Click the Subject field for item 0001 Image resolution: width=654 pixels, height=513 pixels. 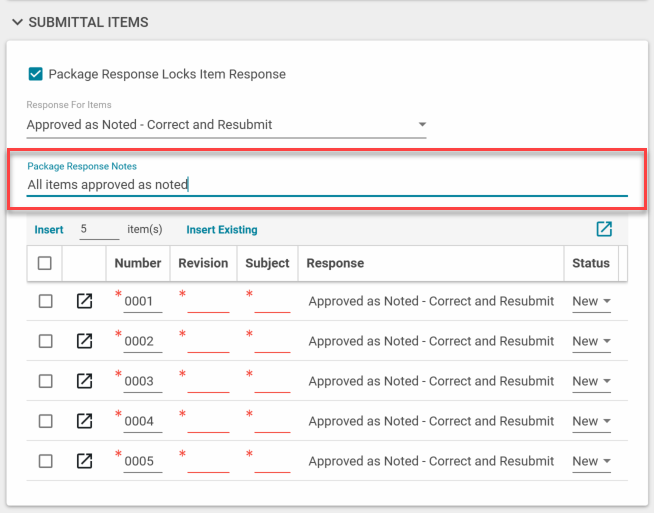click(x=272, y=302)
